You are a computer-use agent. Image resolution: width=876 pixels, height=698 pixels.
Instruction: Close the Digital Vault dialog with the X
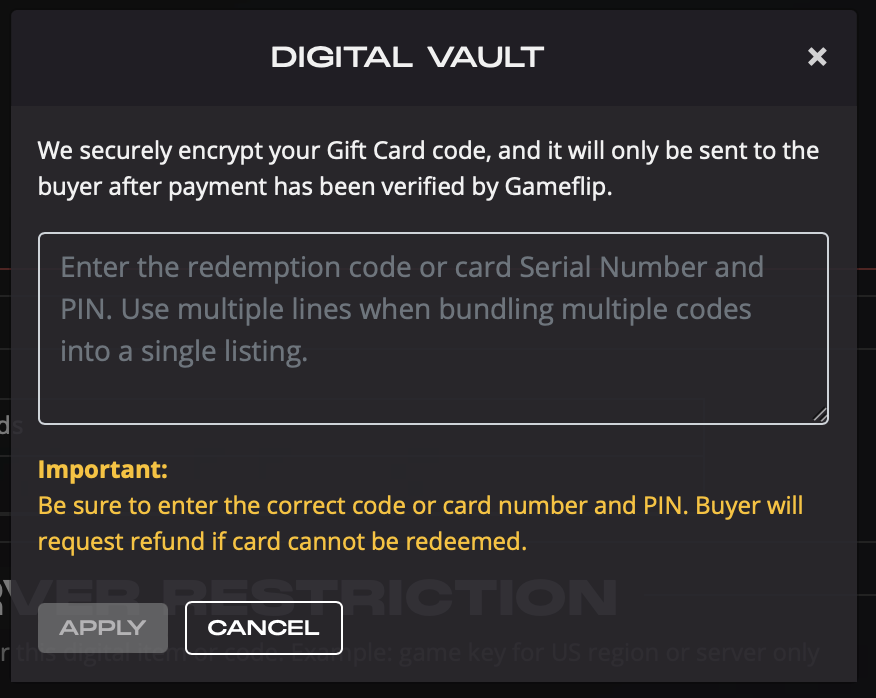coord(817,56)
